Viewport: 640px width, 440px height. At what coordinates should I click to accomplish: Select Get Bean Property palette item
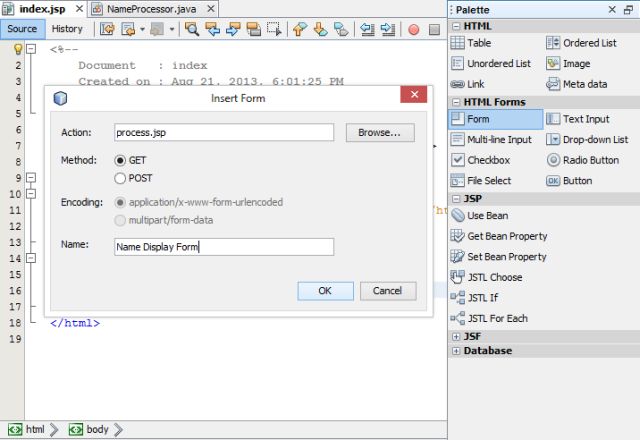click(x=499, y=236)
